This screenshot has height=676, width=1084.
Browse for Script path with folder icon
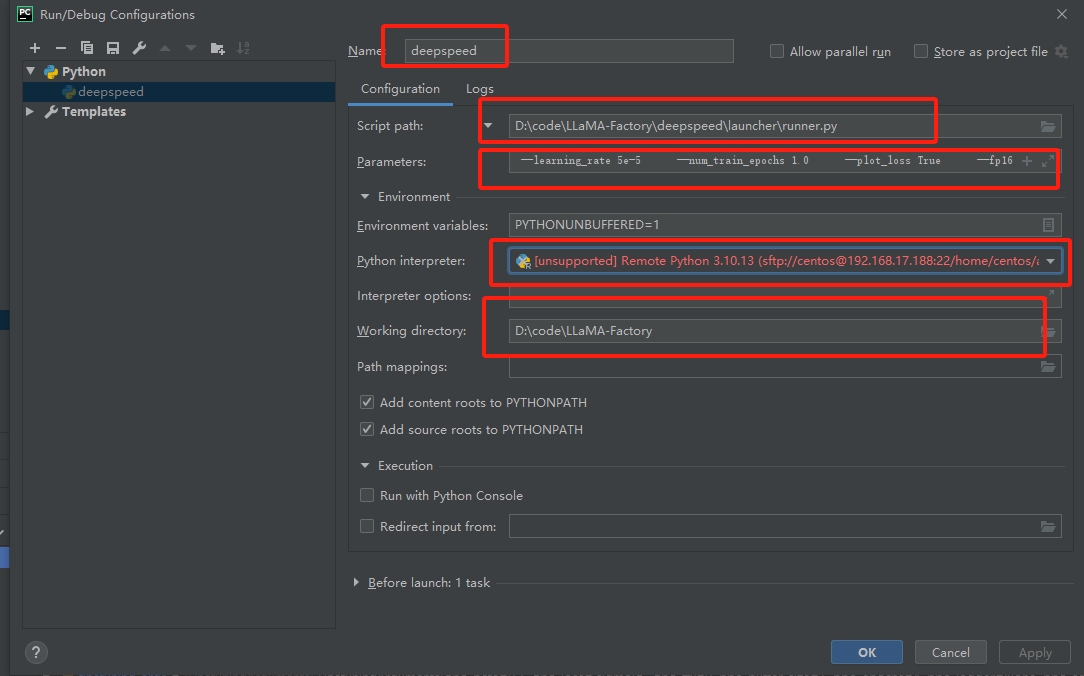coord(1048,126)
